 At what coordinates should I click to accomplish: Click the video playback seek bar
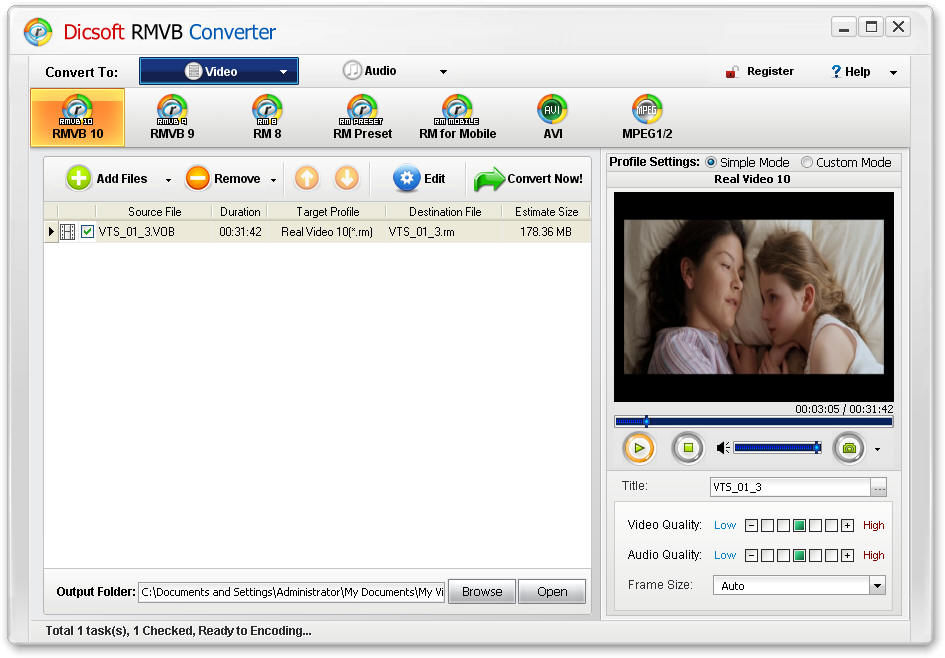753,422
